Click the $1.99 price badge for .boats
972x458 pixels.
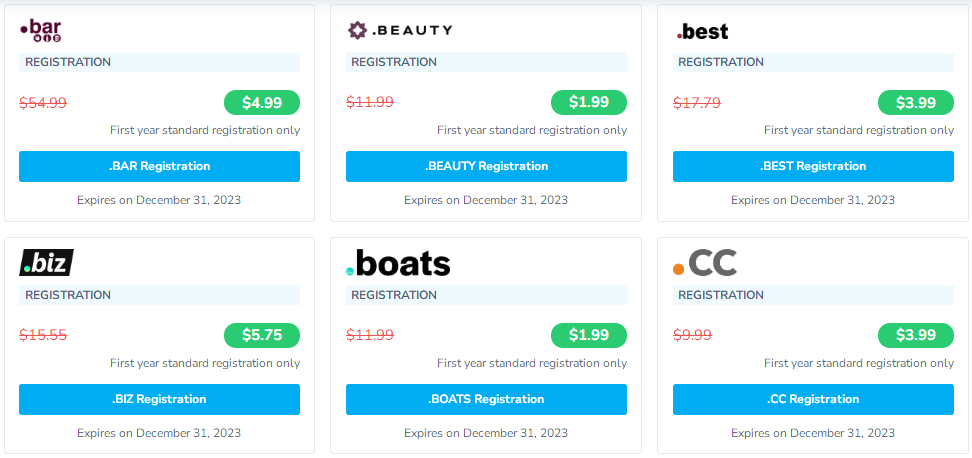point(589,335)
